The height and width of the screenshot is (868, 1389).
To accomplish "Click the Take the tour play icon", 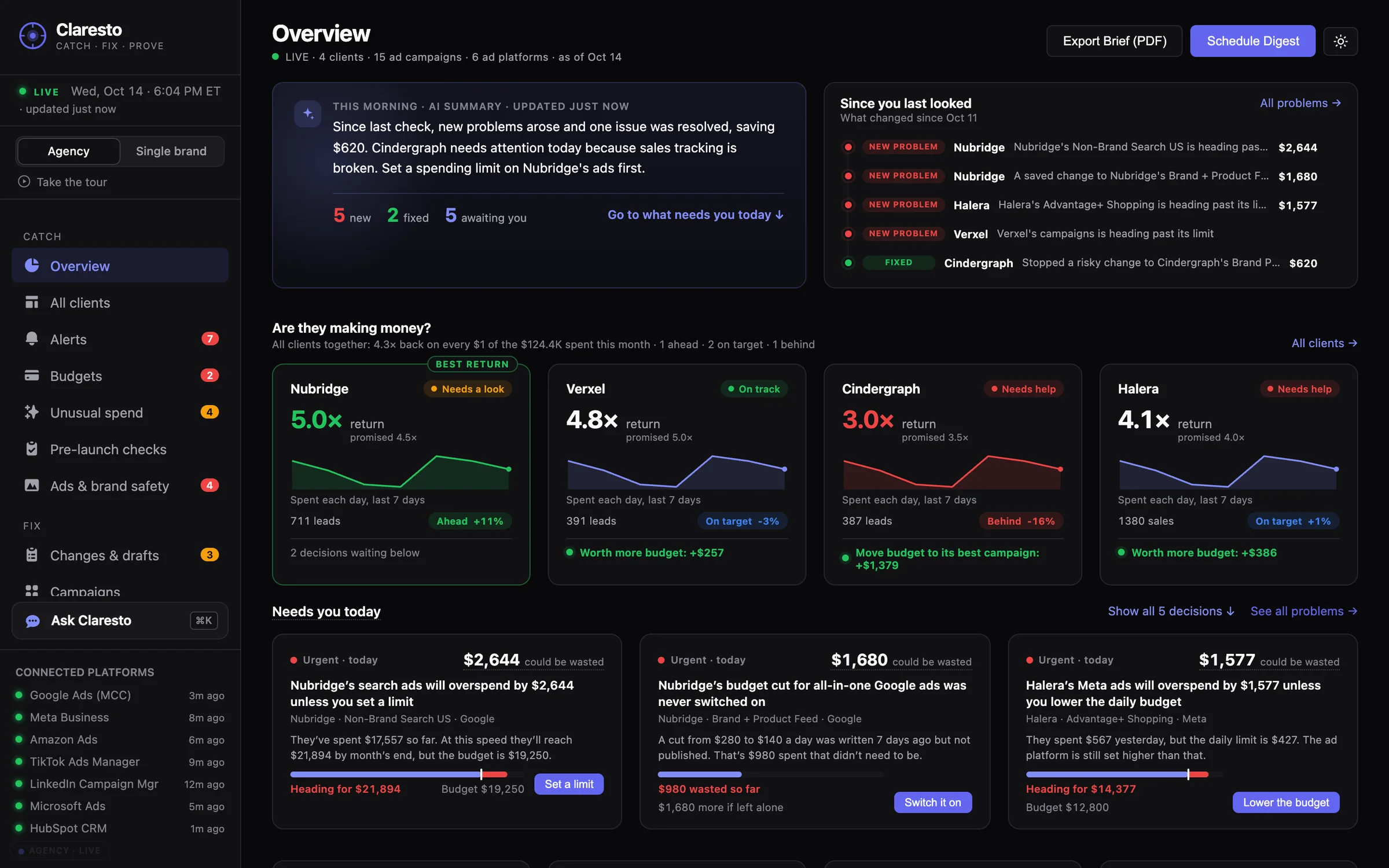I will (24, 182).
